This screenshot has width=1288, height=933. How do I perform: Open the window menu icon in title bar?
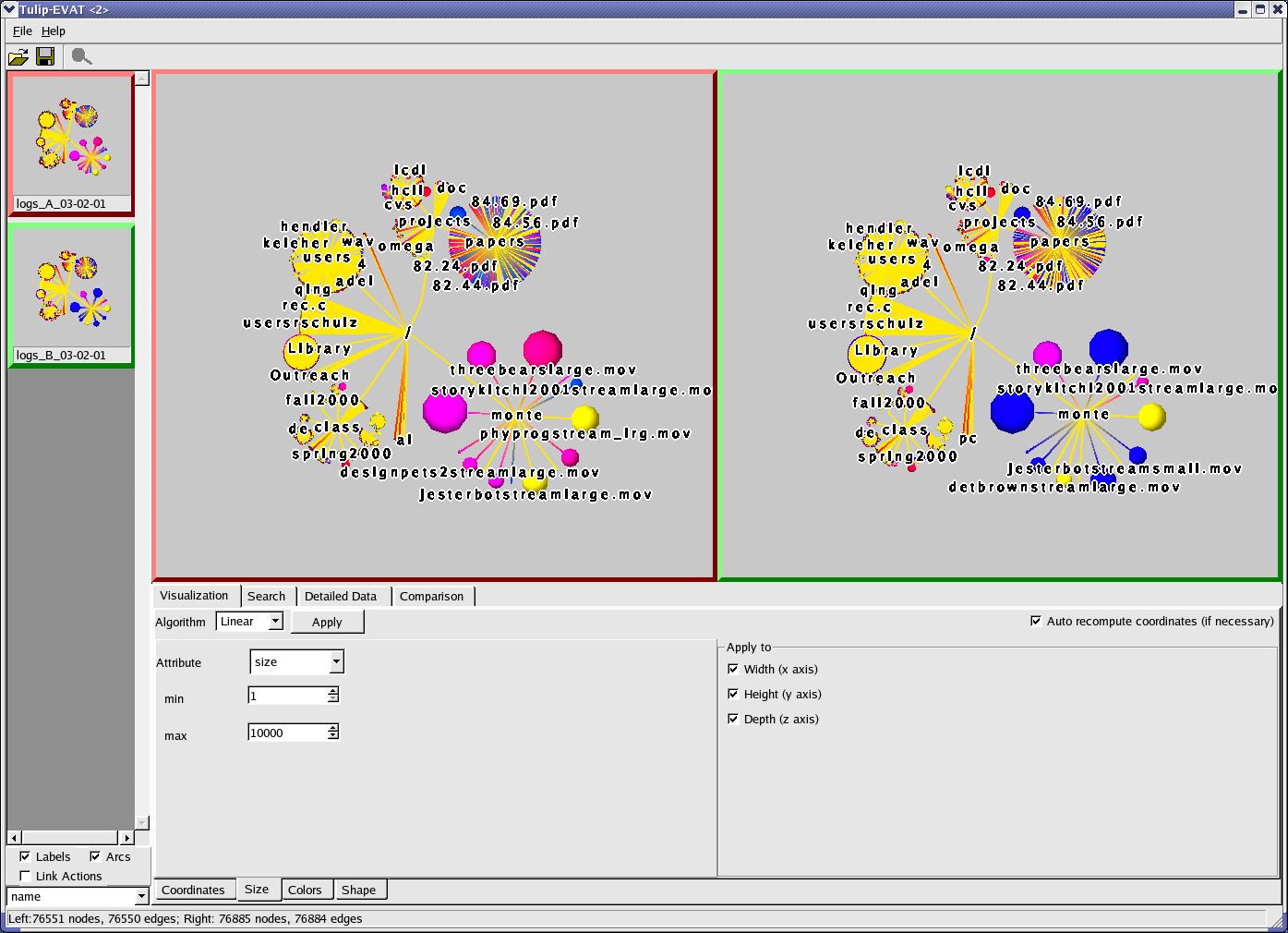pos(9,9)
